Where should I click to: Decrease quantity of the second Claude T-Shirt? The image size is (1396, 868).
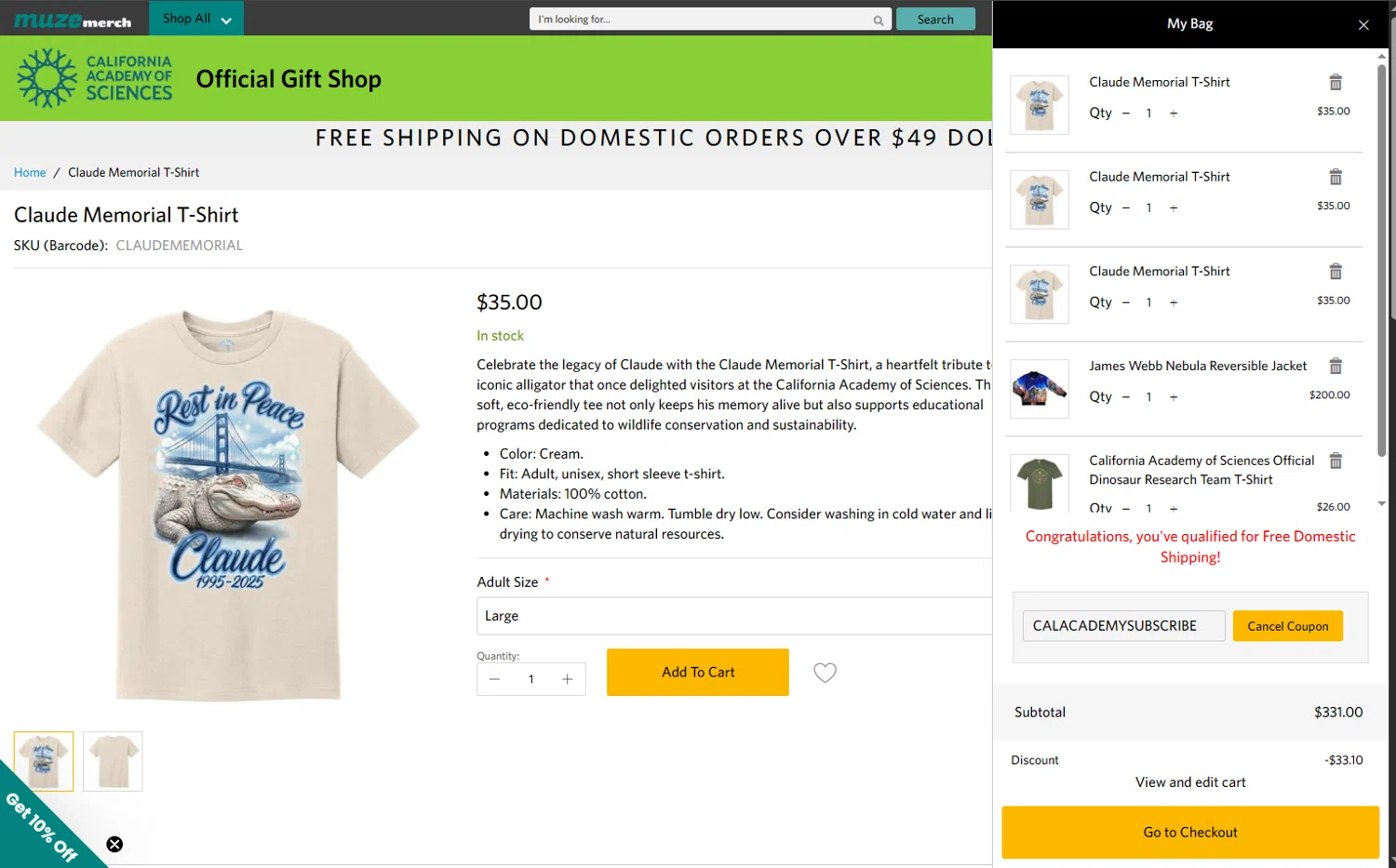1126,208
